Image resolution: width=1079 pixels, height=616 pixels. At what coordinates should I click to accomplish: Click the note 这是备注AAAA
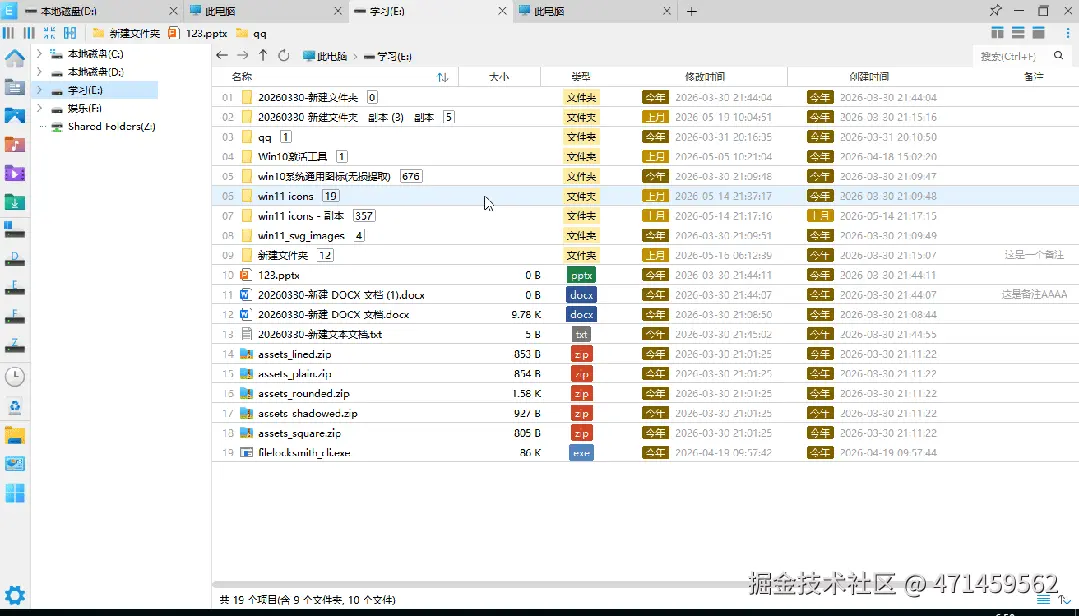(1034, 295)
